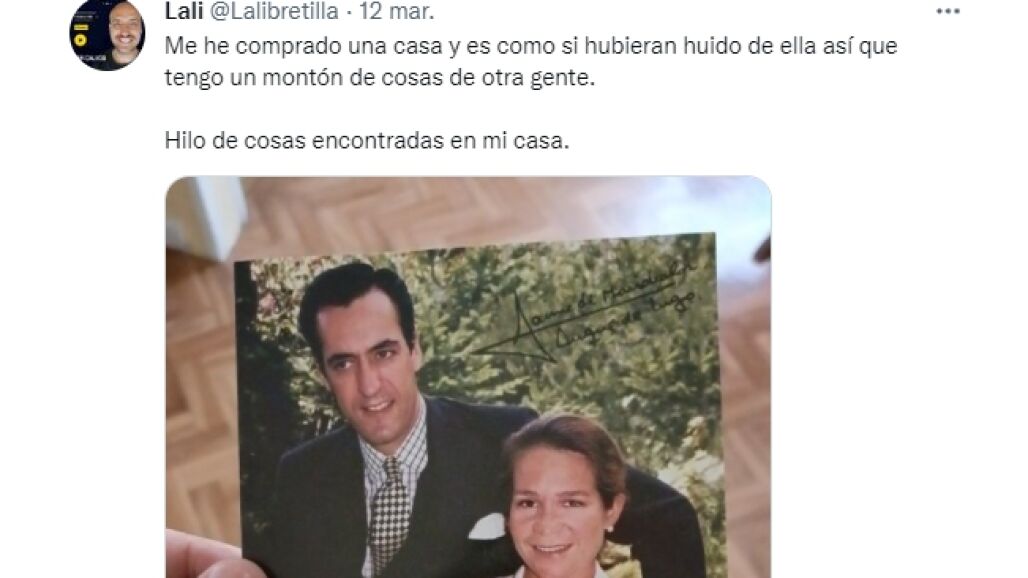Screen dimensions: 1028x578
Task: Click the yellow circle icon inside the avatar
Action: pyautogui.click(x=81, y=40)
